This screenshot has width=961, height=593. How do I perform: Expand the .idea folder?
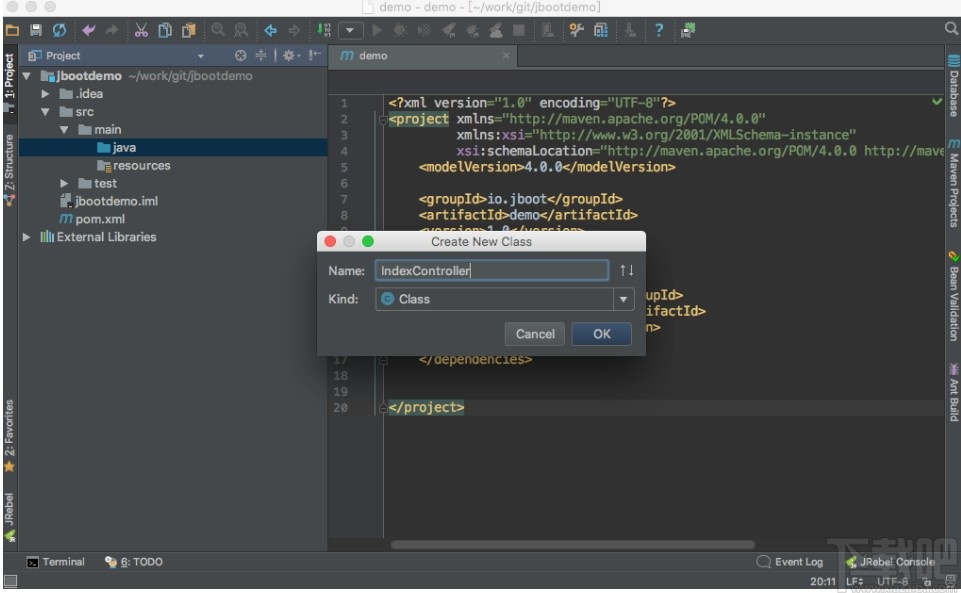[x=46, y=94]
